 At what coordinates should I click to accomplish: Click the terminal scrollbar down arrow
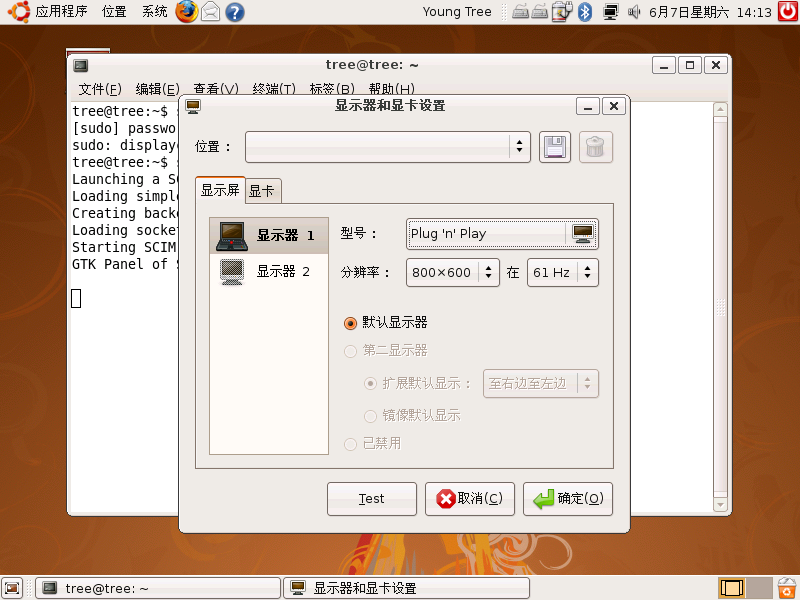[720, 505]
